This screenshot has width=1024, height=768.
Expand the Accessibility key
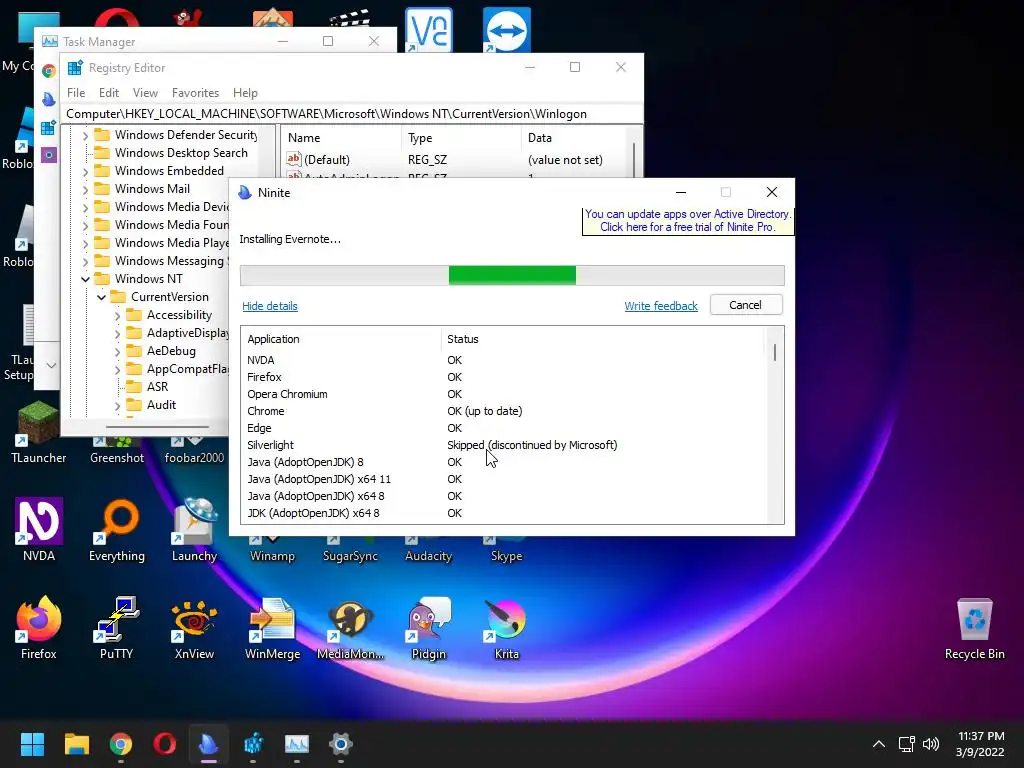pos(118,315)
